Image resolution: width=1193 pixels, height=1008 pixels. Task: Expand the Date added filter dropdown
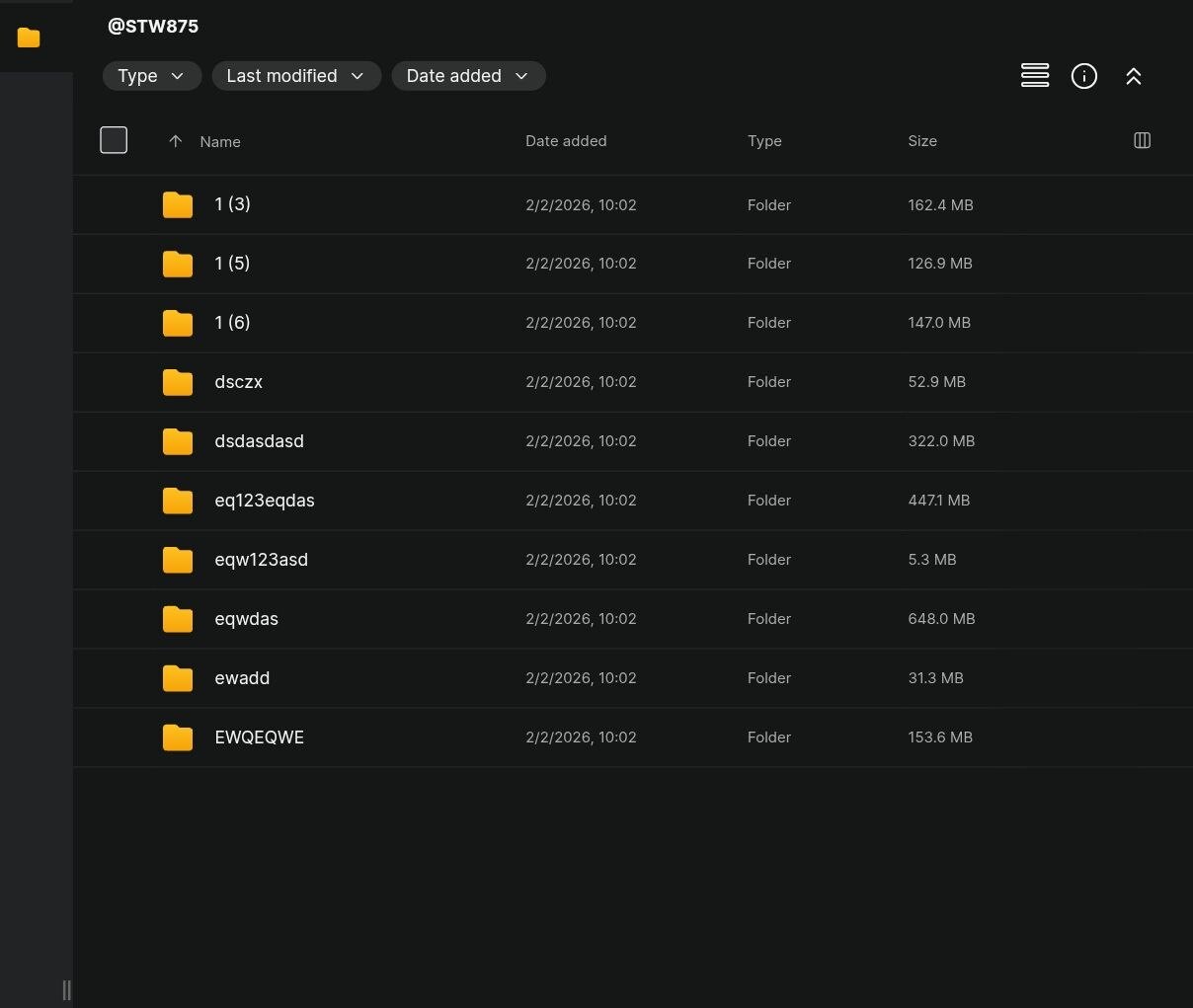[468, 76]
